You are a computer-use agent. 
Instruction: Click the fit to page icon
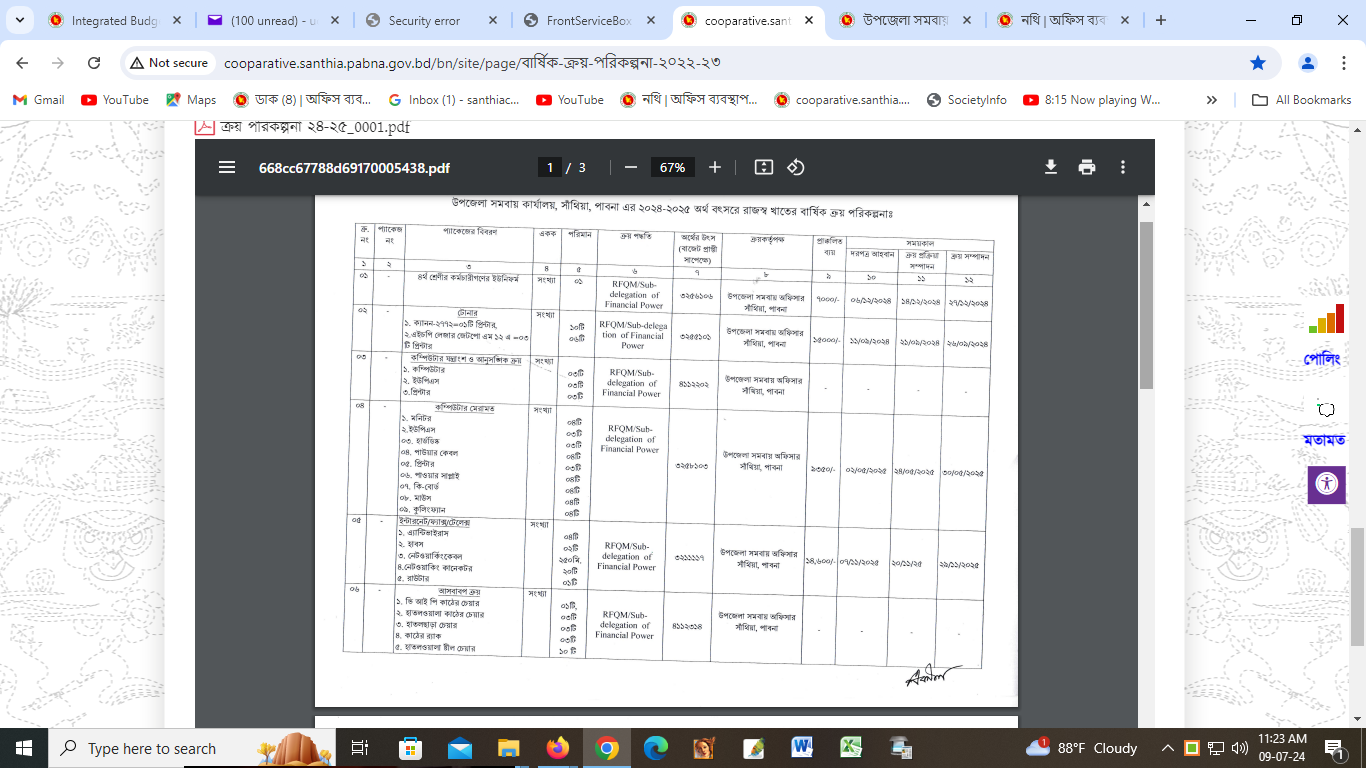tap(764, 168)
